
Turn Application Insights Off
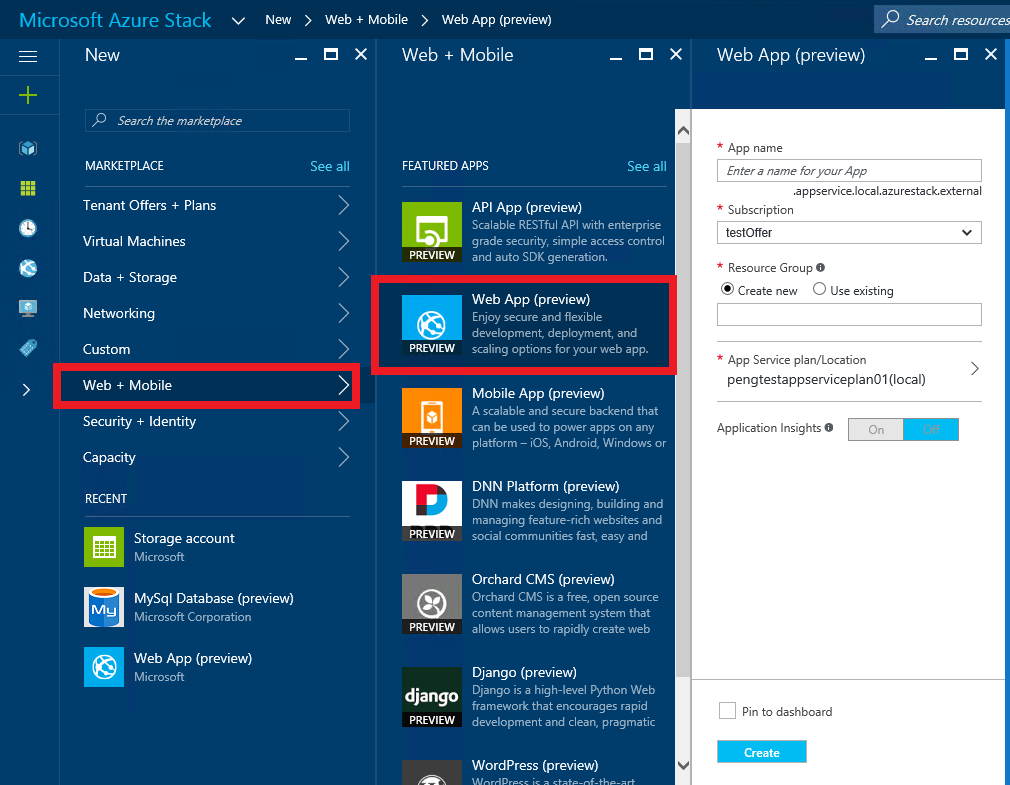[x=931, y=430]
